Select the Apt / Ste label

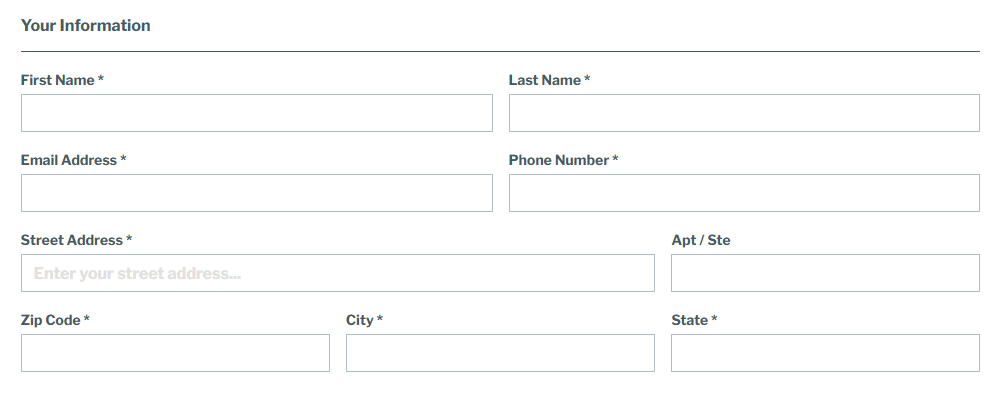tap(701, 240)
